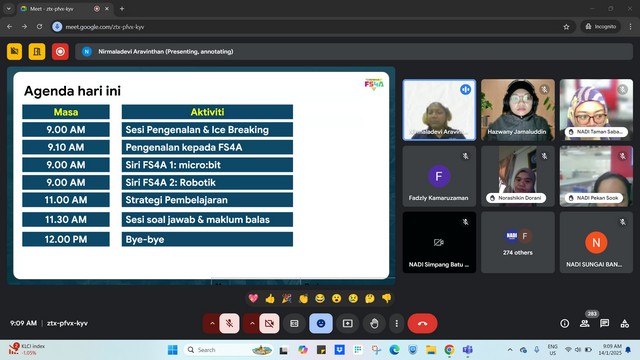Raise hand in the meeting

tap(374, 323)
